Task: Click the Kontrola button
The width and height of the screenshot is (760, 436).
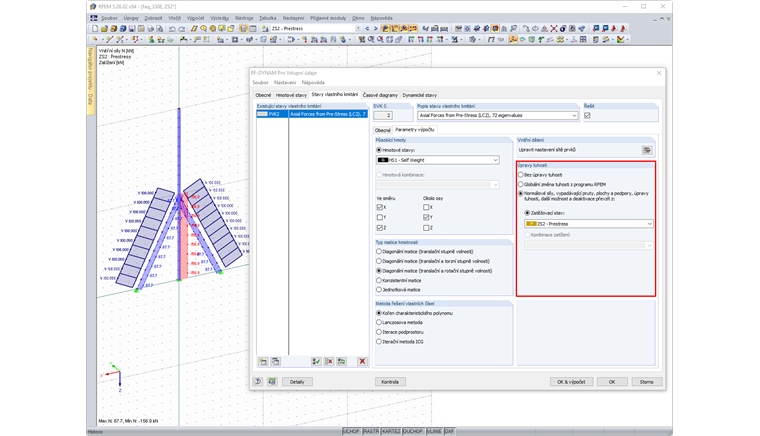Action: point(390,382)
